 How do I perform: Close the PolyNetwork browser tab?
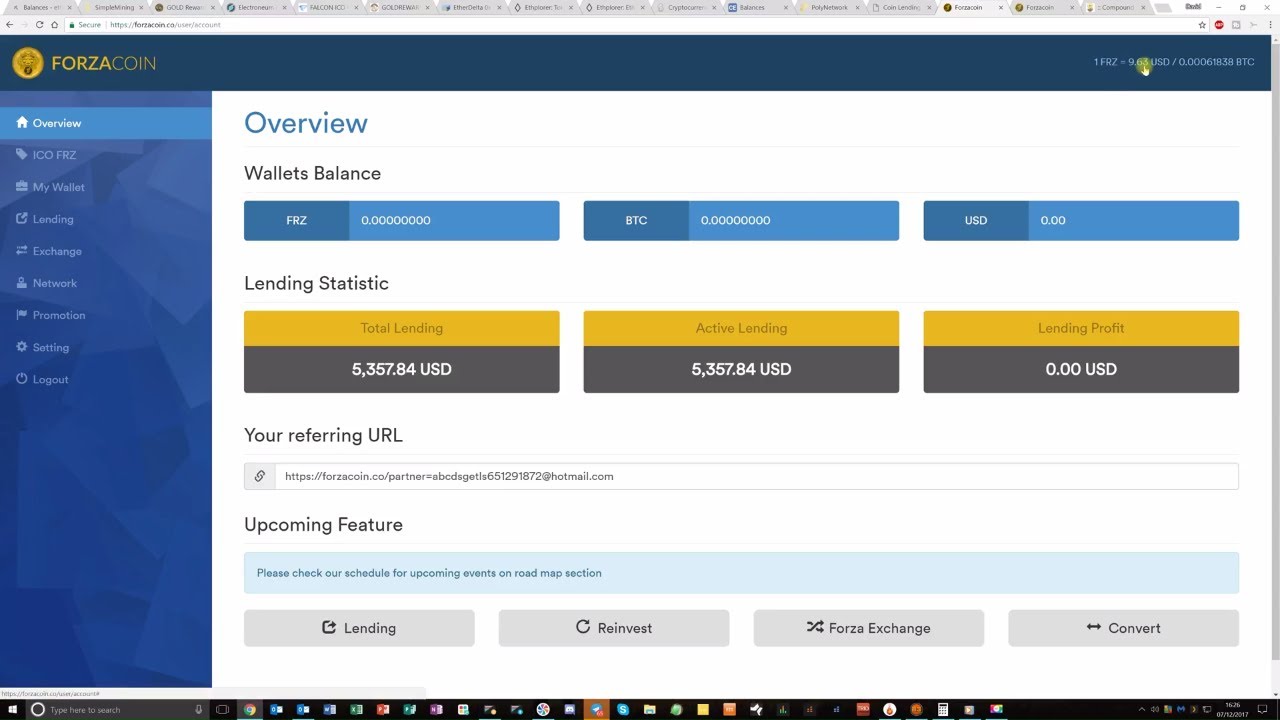[x=859, y=7]
